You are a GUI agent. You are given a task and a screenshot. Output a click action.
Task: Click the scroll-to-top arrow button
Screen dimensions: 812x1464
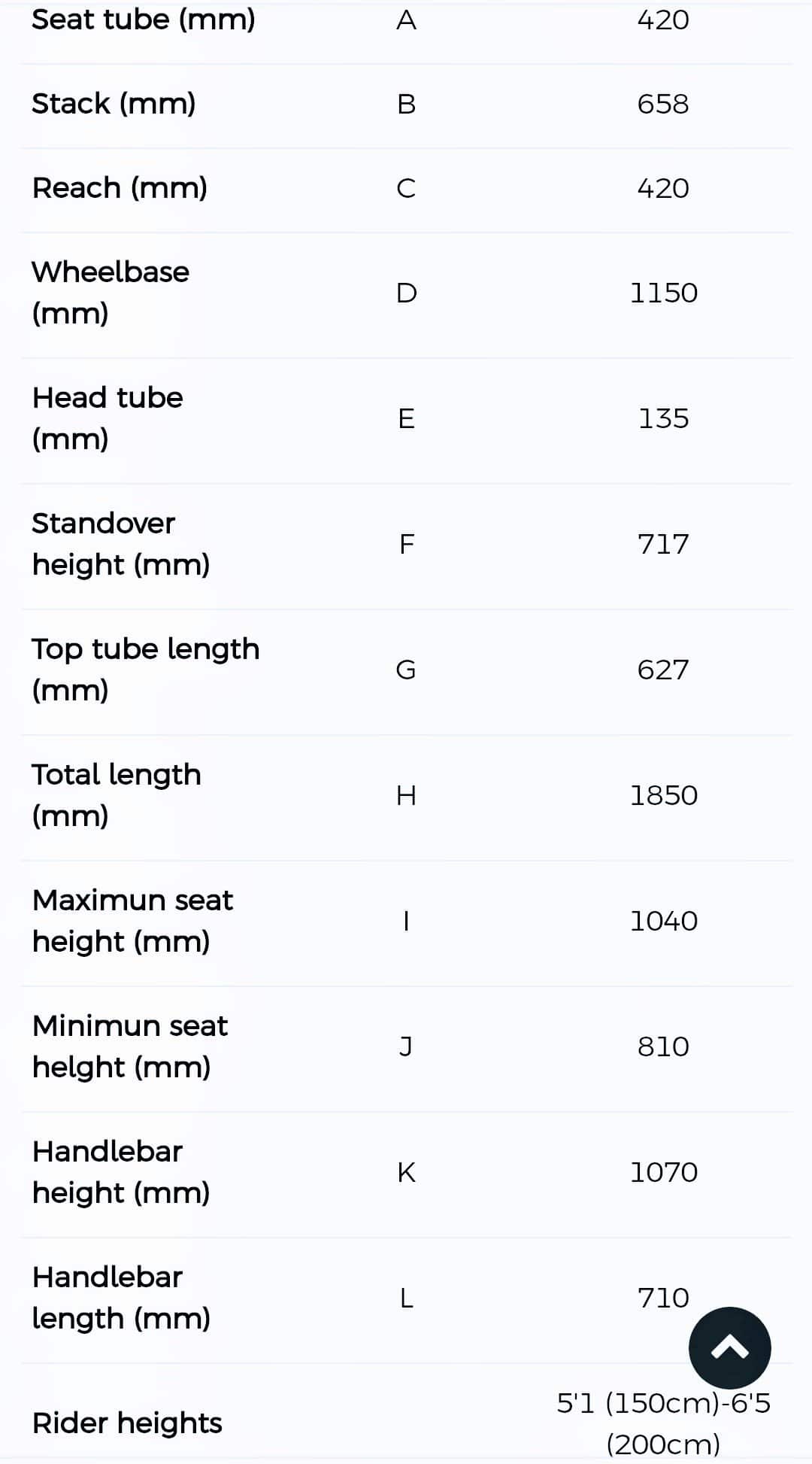pos(729,1347)
